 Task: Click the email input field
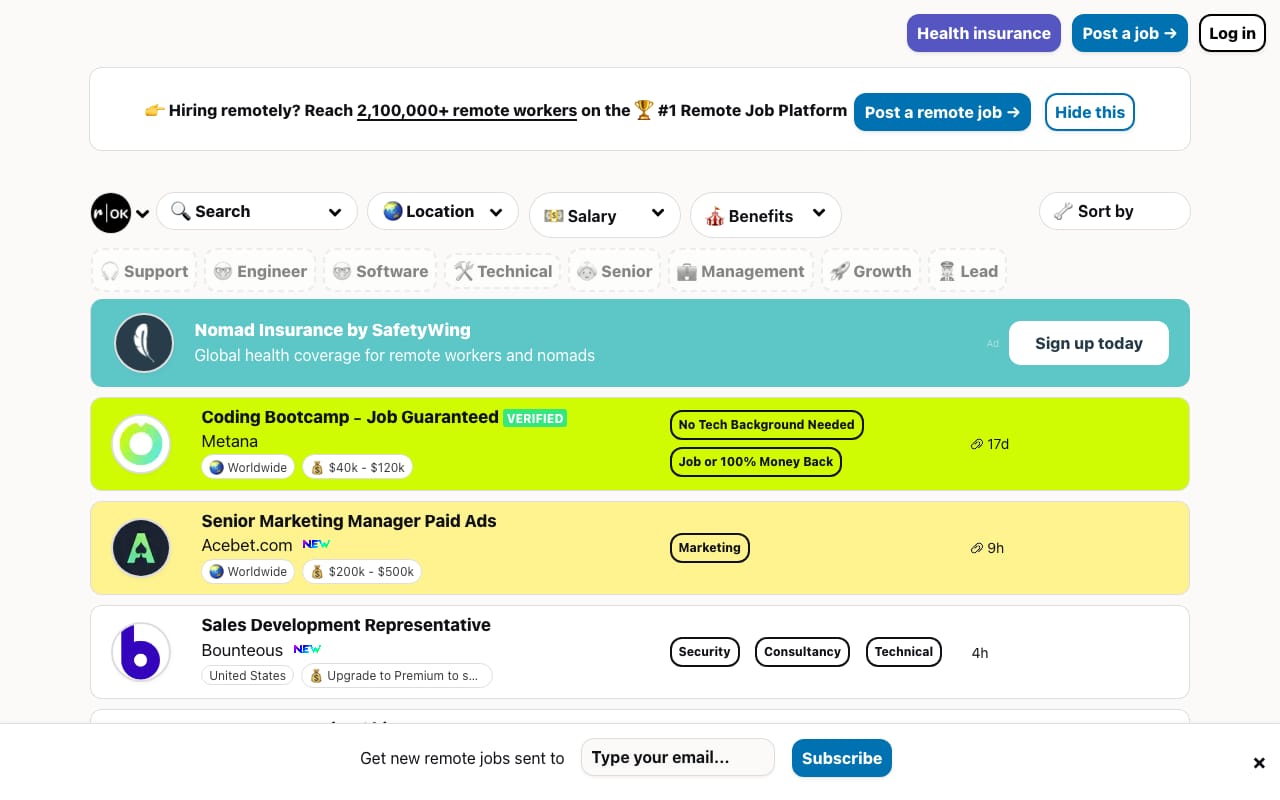(x=677, y=758)
